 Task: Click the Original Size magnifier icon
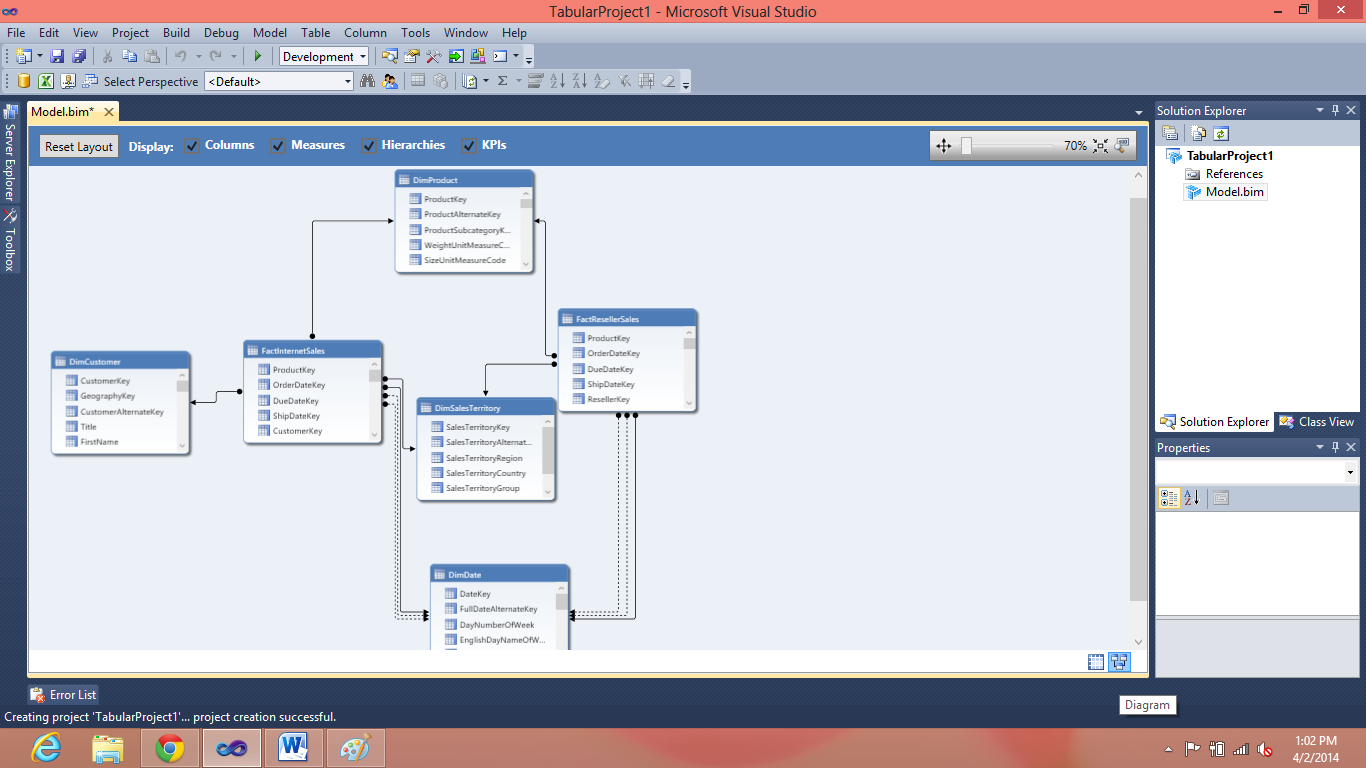point(1122,146)
